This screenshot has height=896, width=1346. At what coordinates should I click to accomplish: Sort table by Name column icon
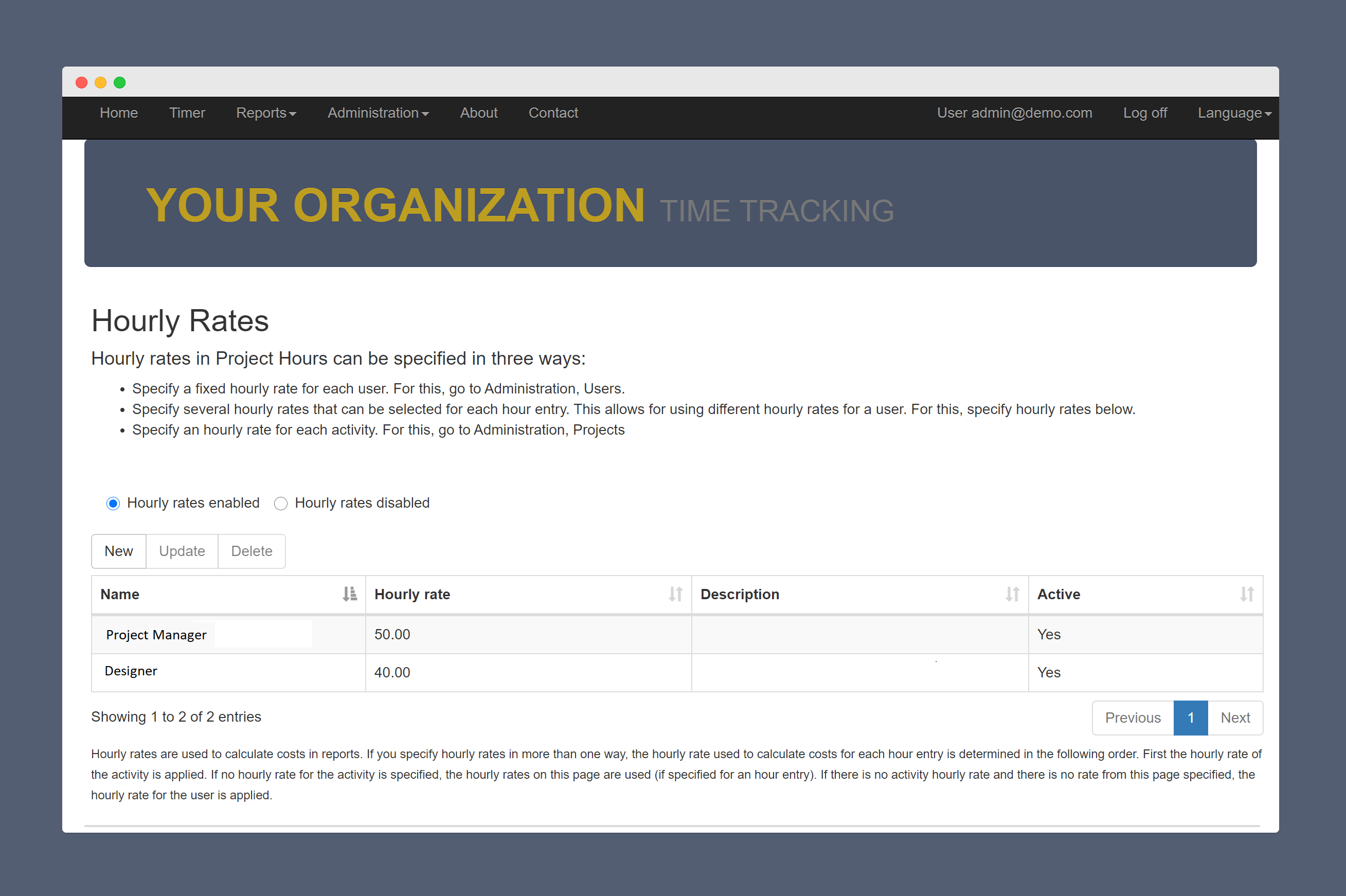click(350, 594)
